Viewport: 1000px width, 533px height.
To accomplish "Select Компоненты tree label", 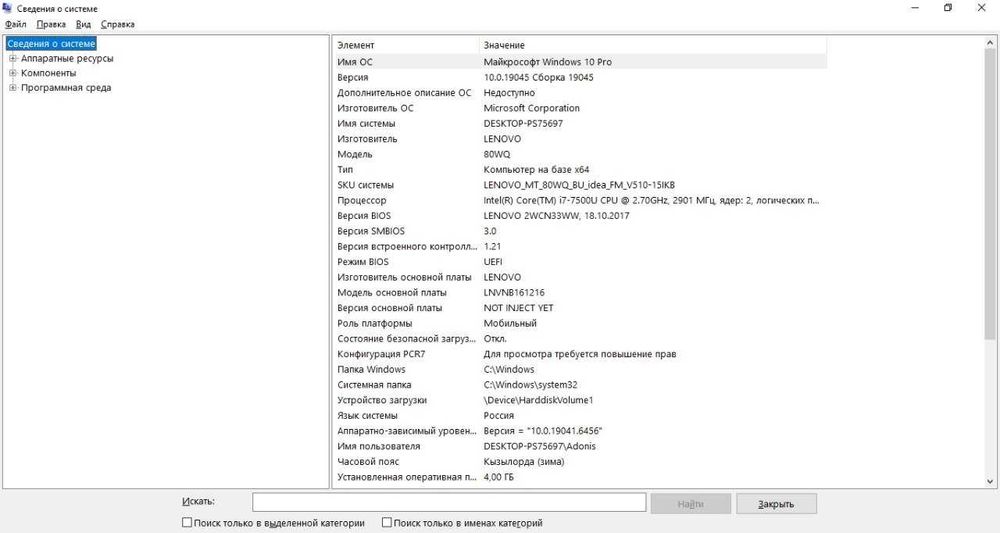I will 48,73.
